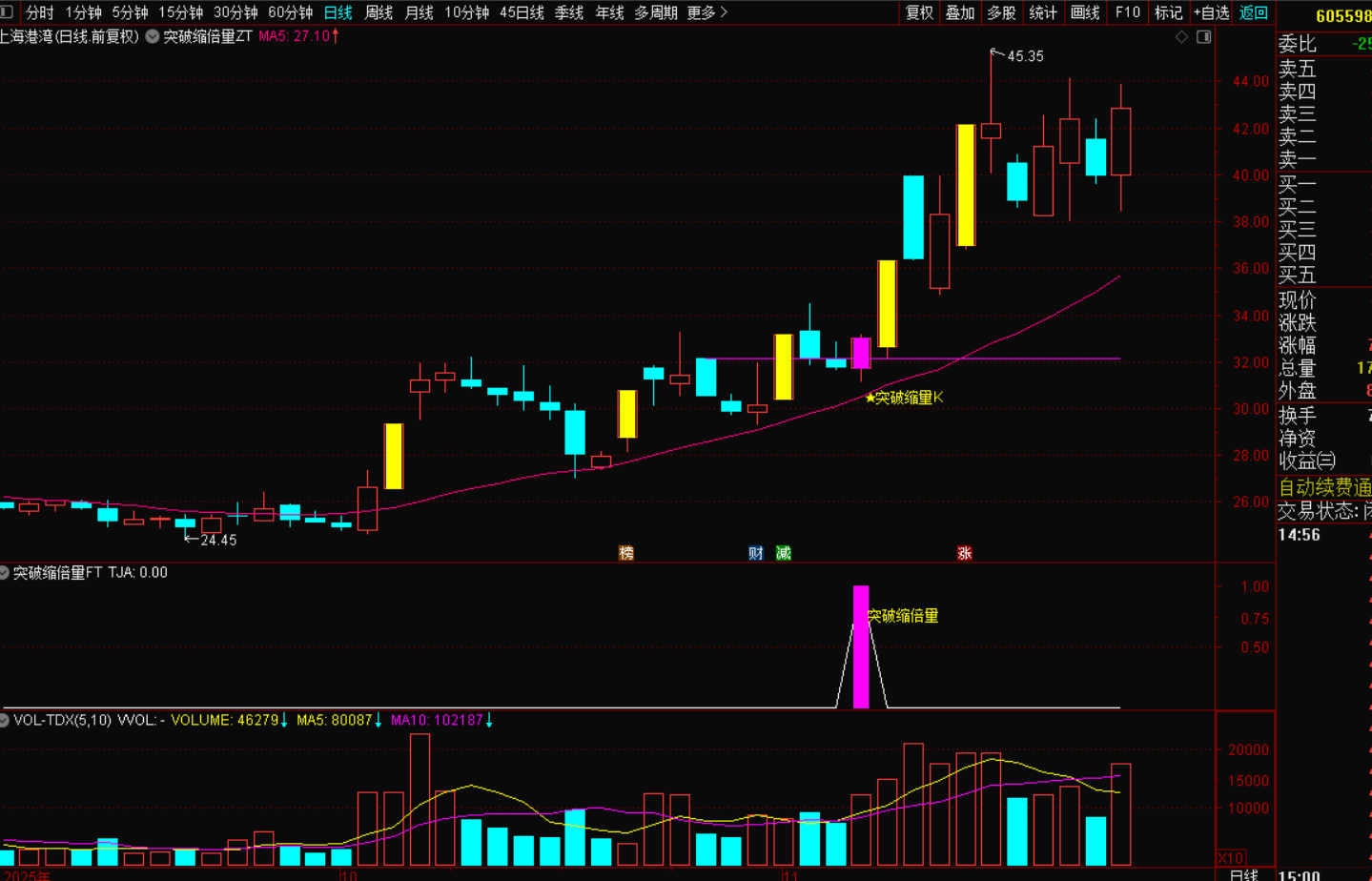Click the +自选 add to watchlist button

[x=1211, y=12]
